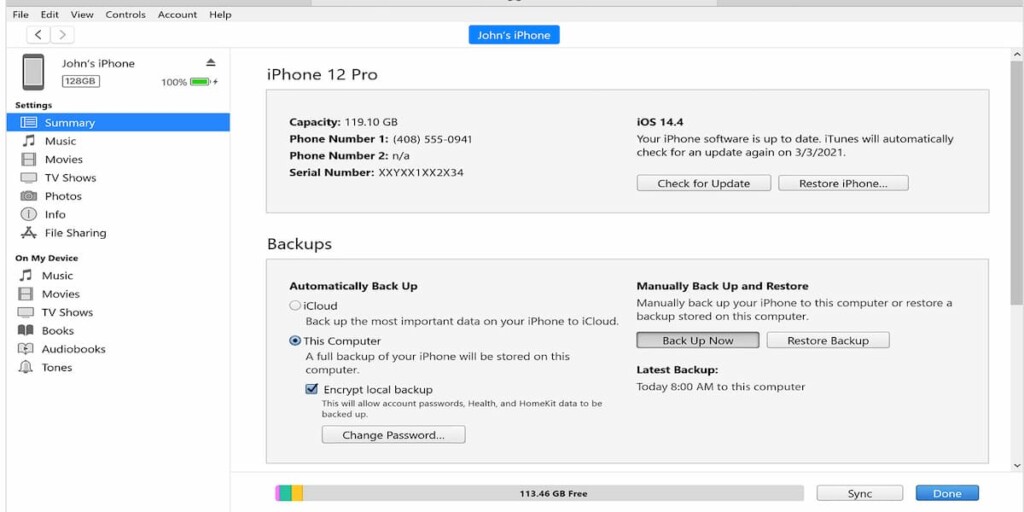Uncheck the Encrypt local backup checkbox
The image size is (1024, 512).
tap(312, 389)
